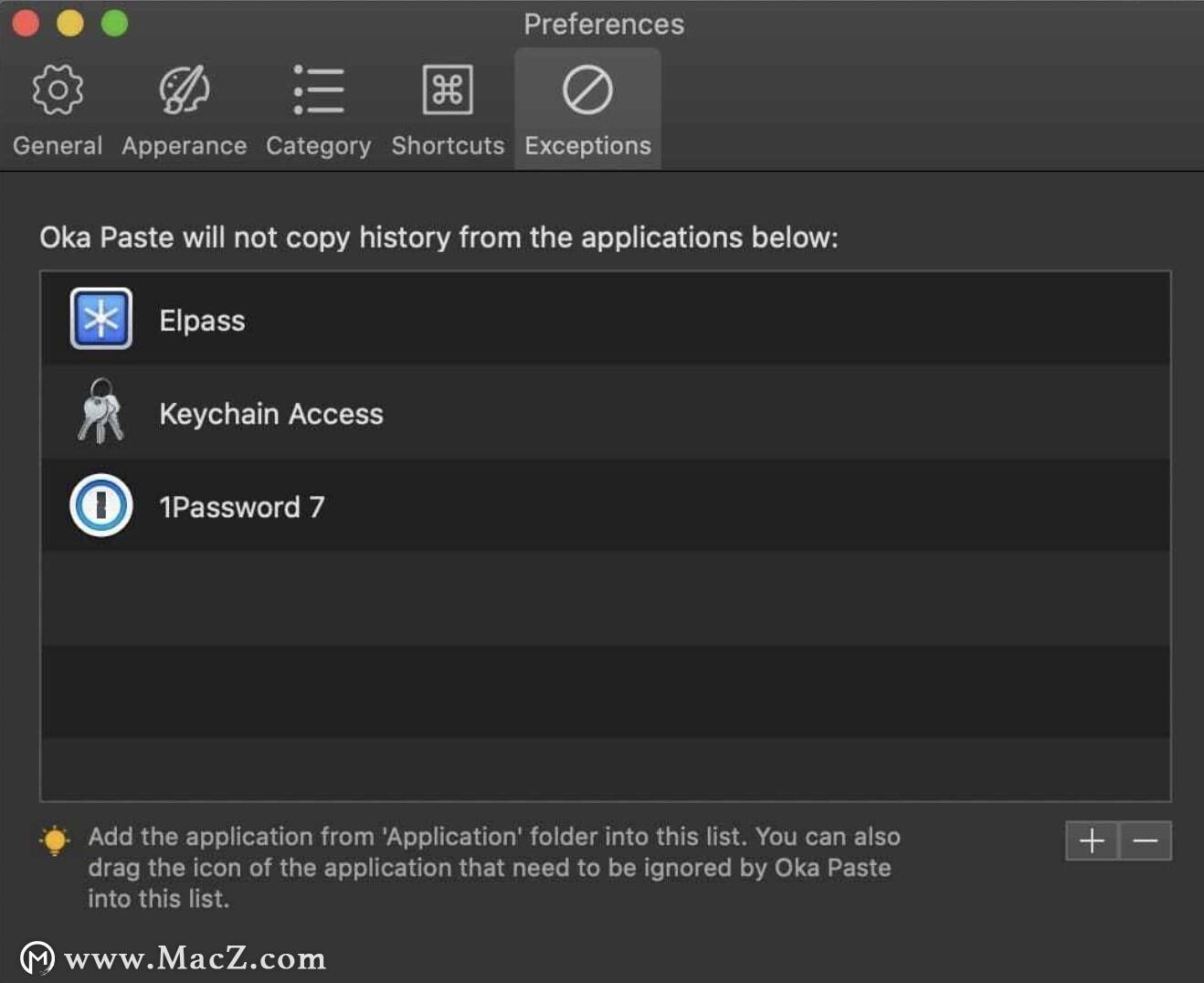
Task: Click the Elpass app icon
Action: (101, 319)
